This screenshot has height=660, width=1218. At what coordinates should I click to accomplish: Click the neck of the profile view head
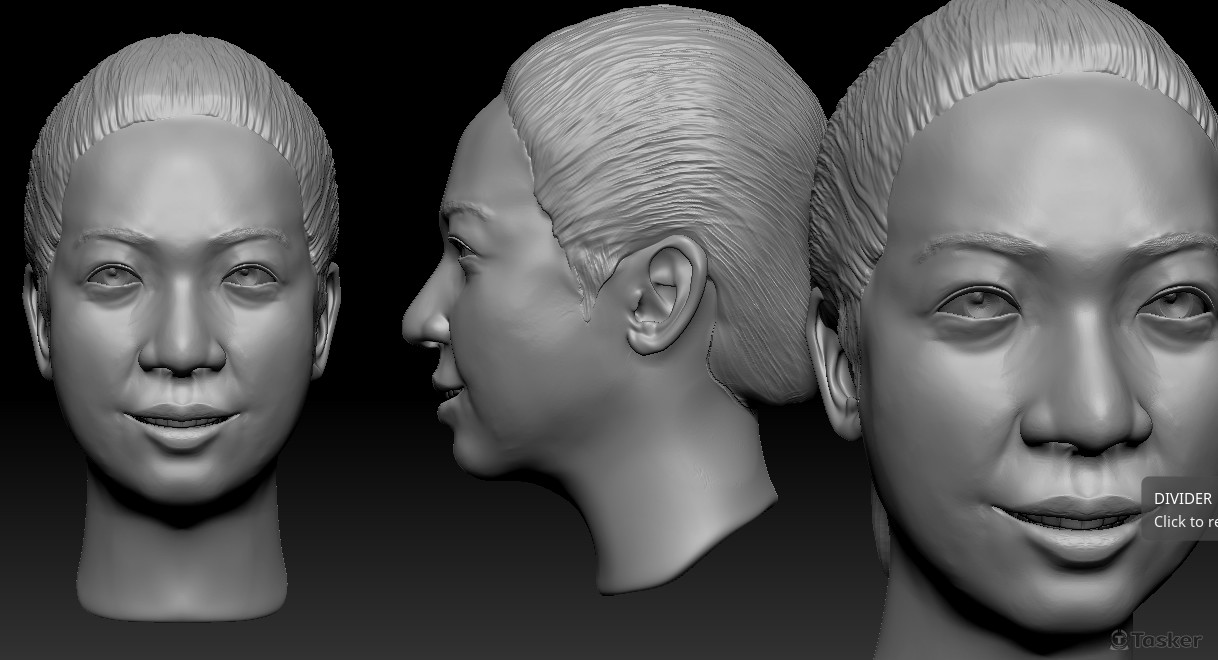coord(680,500)
